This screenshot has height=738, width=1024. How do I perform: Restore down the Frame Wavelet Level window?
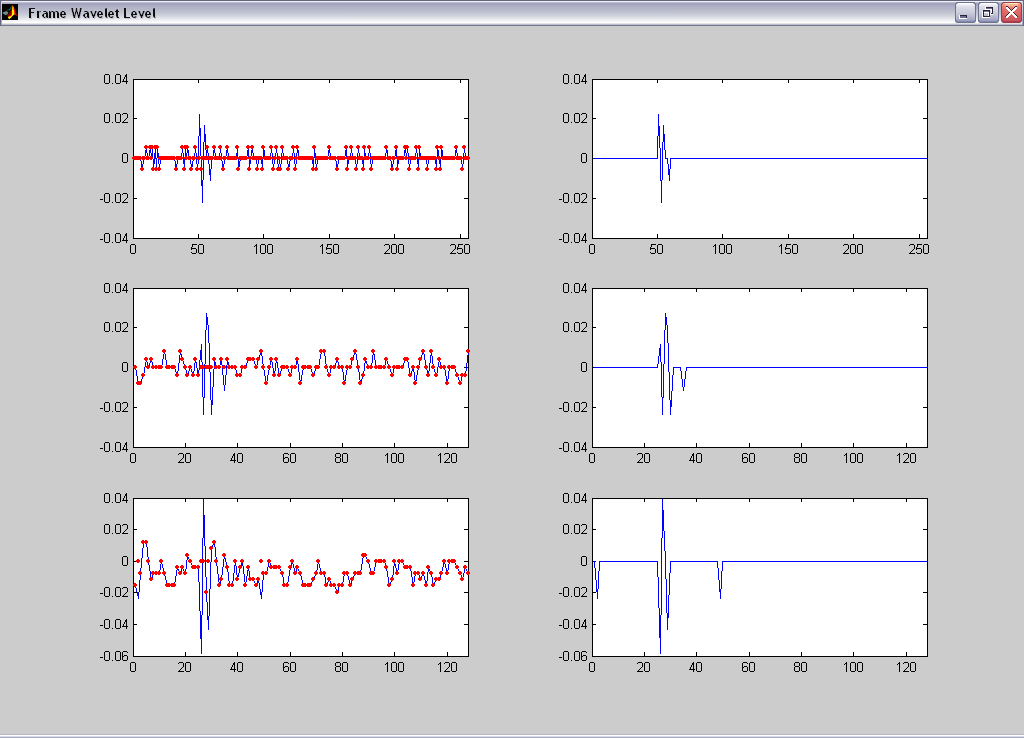(x=987, y=13)
